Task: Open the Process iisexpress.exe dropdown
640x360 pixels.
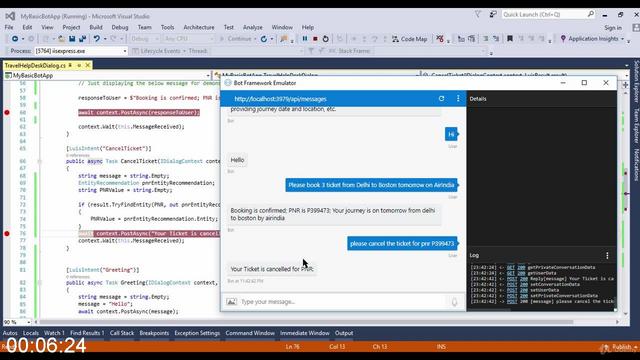Action: (125, 51)
